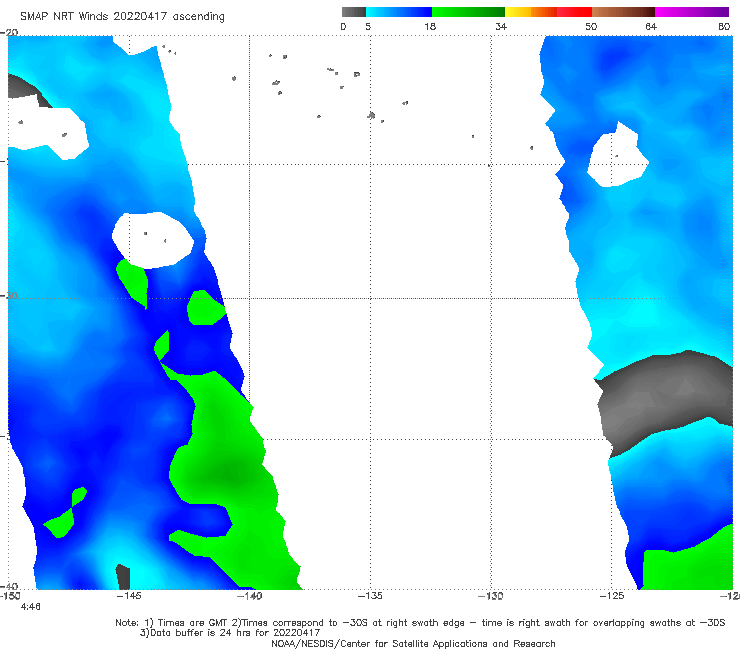Click the brown 50-64 segment of the color bar
The width and height of the screenshot is (740, 650).
623,12
